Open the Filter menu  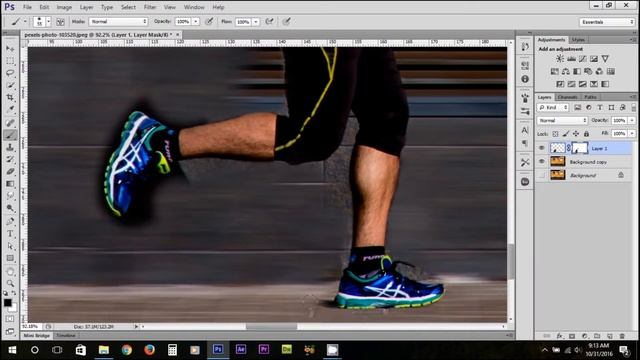click(x=150, y=7)
